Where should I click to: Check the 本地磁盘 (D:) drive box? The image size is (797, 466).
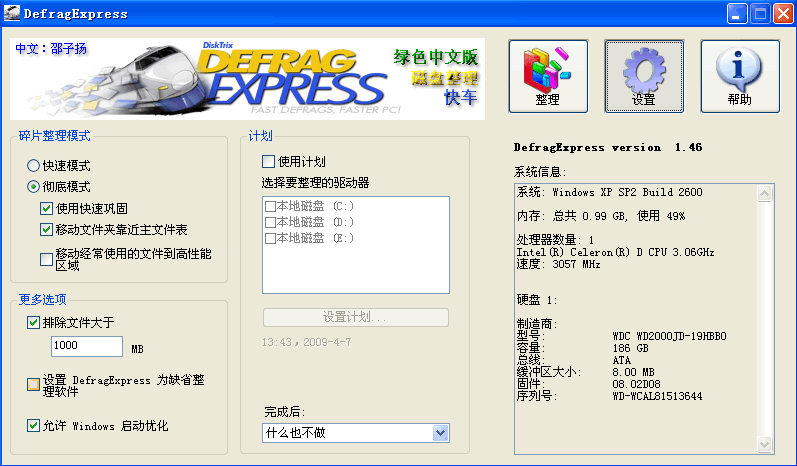click(x=270, y=222)
